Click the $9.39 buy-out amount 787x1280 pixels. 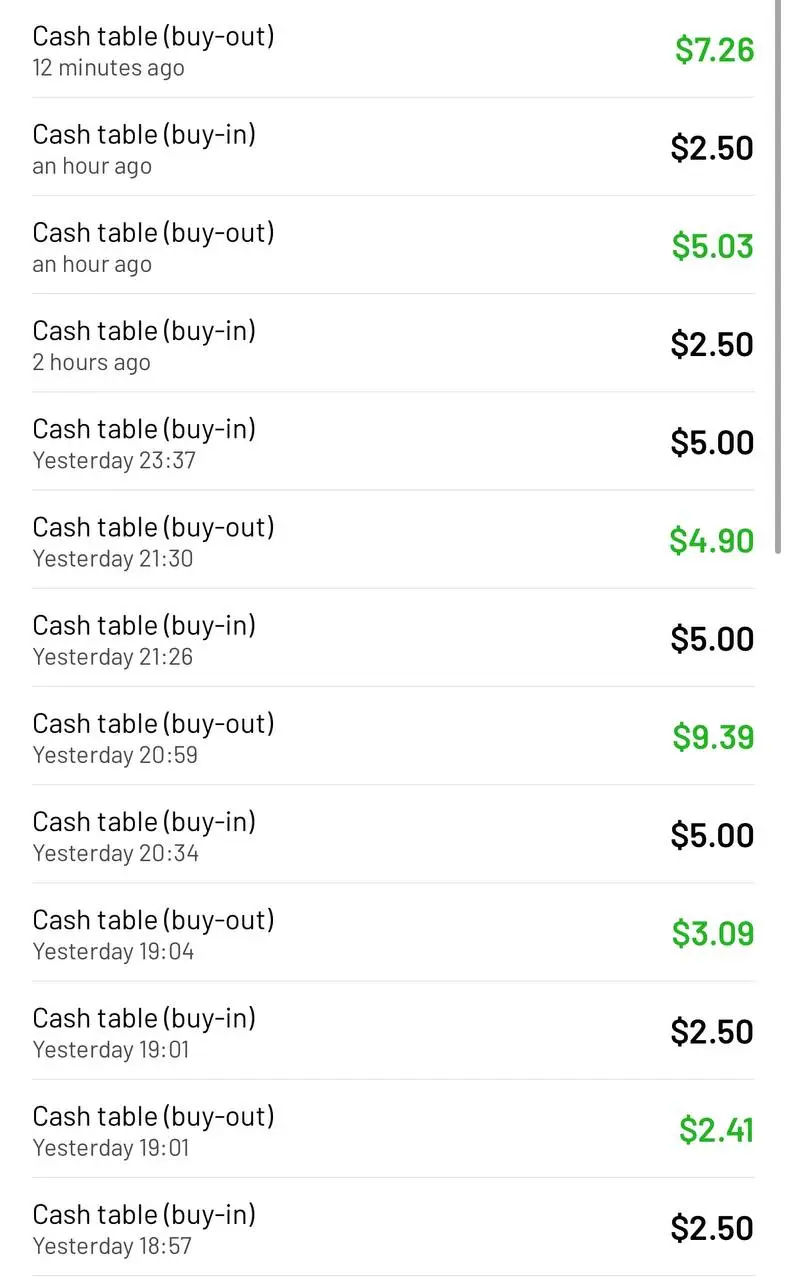[x=713, y=737]
